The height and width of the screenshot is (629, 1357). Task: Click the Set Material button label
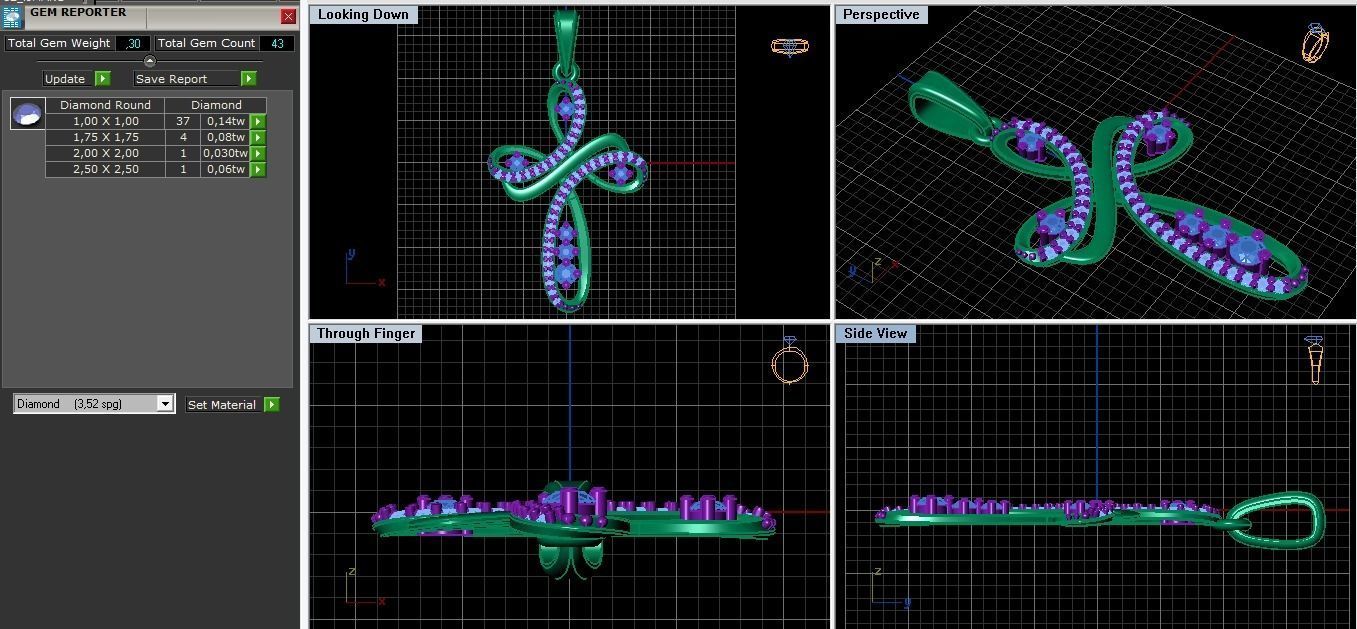coord(222,405)
